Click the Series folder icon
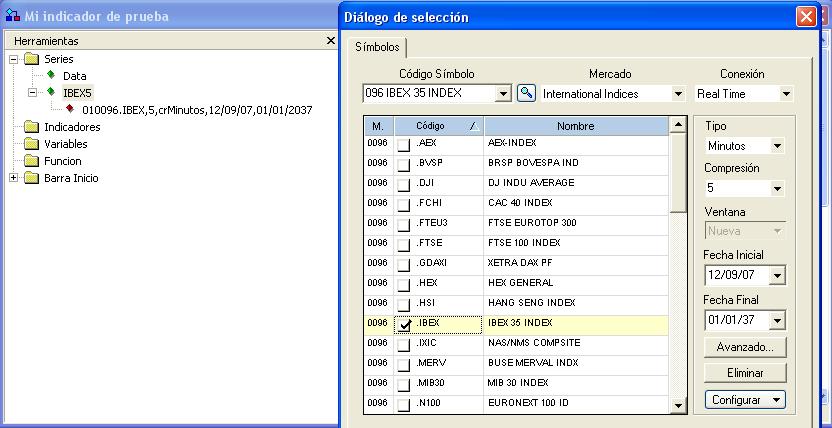The image size is (832, 428). [32, 59]
